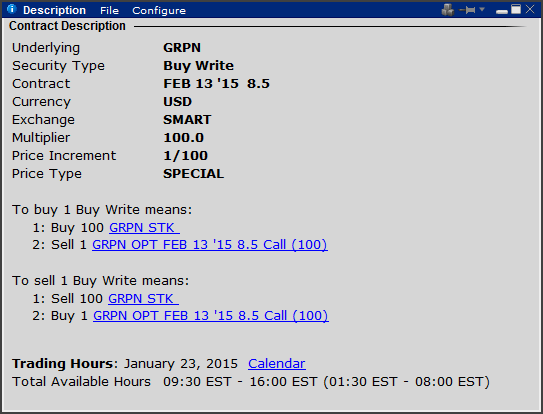Click the Contract Description heading
This screenshot has height=414, width=543.
tap(67, 26)
